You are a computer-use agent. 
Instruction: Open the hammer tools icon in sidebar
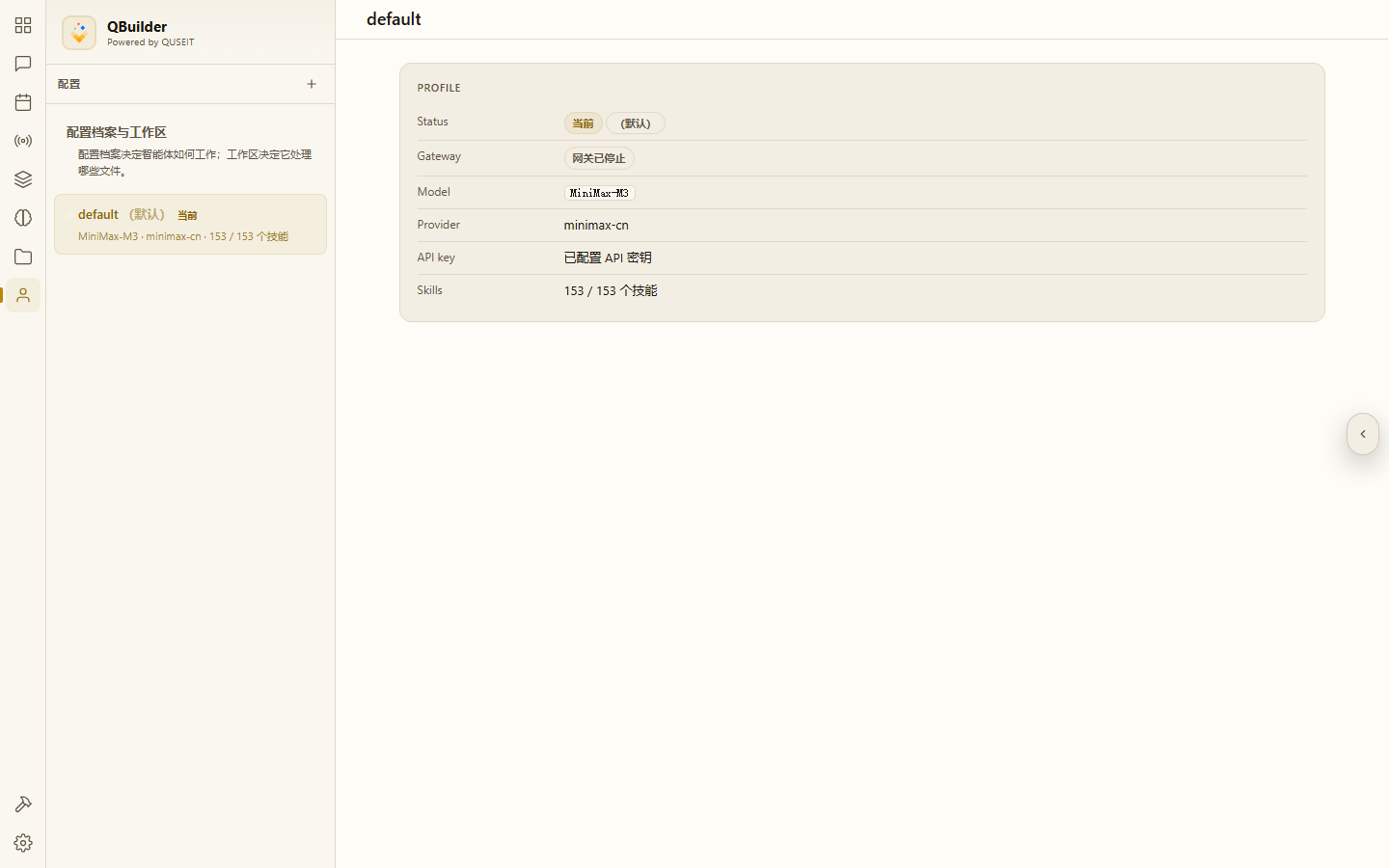click(23, 804)
